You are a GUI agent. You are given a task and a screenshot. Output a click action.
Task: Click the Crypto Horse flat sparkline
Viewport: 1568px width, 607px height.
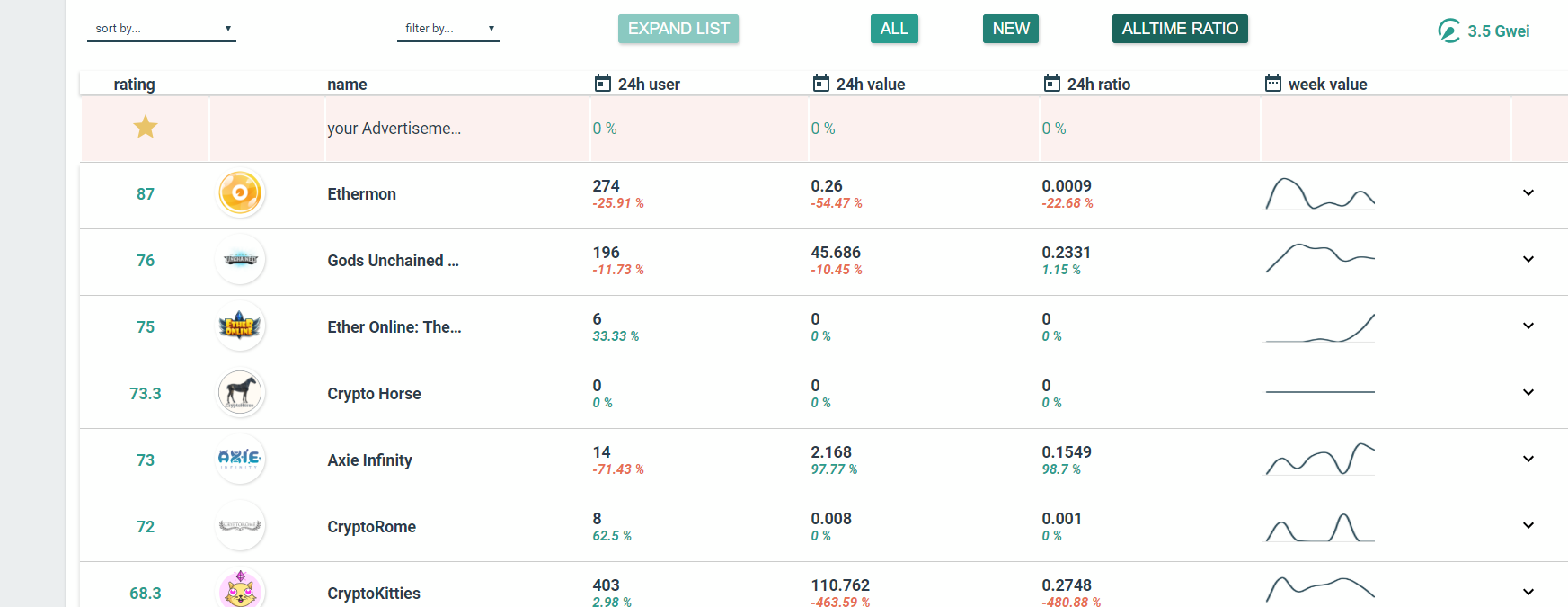point(1320,392)
